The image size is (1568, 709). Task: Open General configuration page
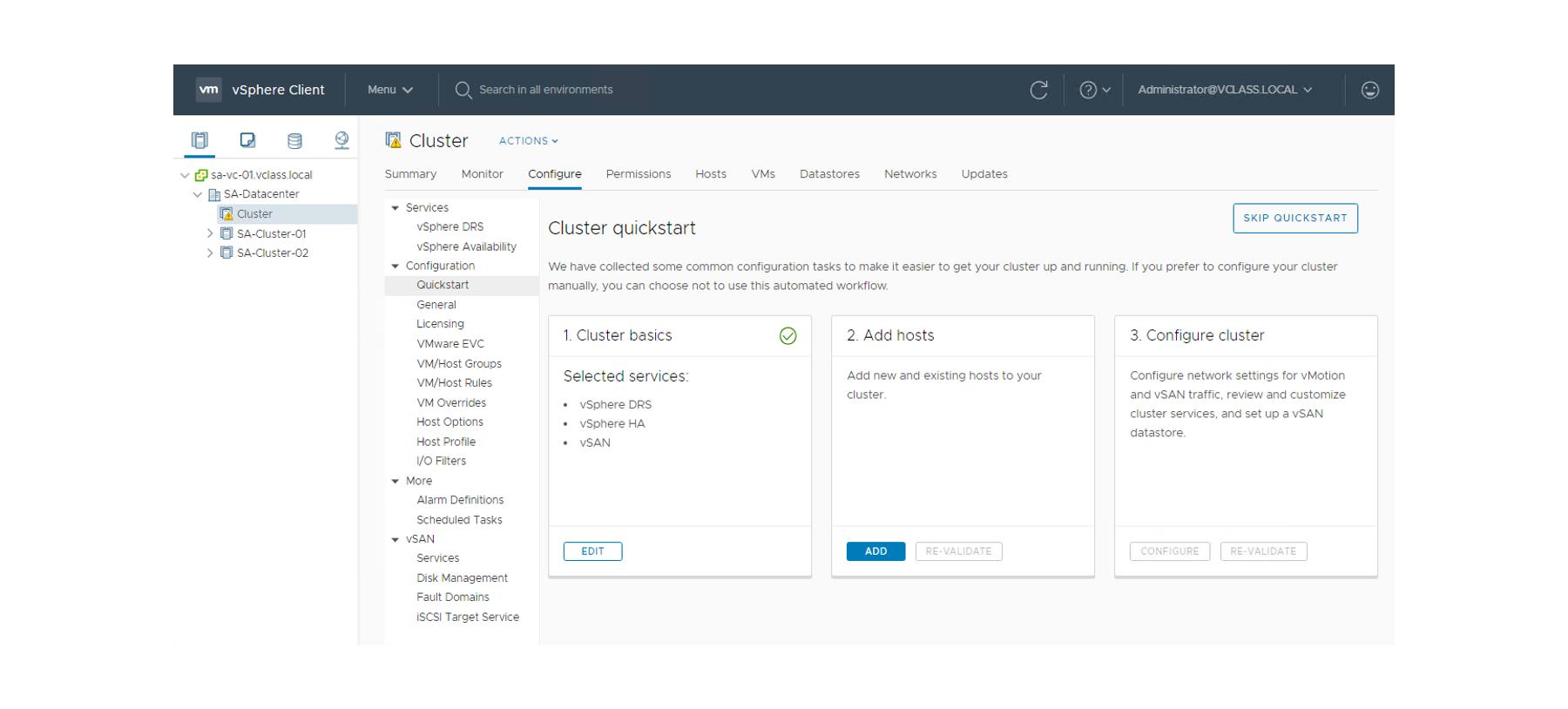tap(436, 305)
